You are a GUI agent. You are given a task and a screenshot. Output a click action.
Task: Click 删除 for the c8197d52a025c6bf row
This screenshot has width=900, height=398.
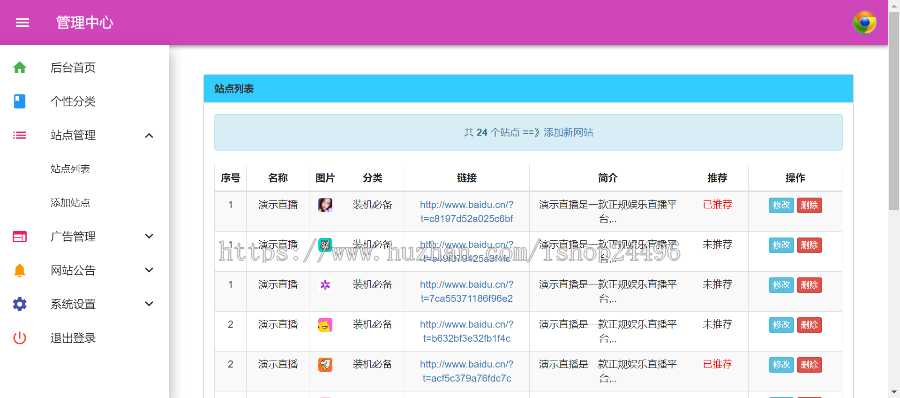point(809,205)
